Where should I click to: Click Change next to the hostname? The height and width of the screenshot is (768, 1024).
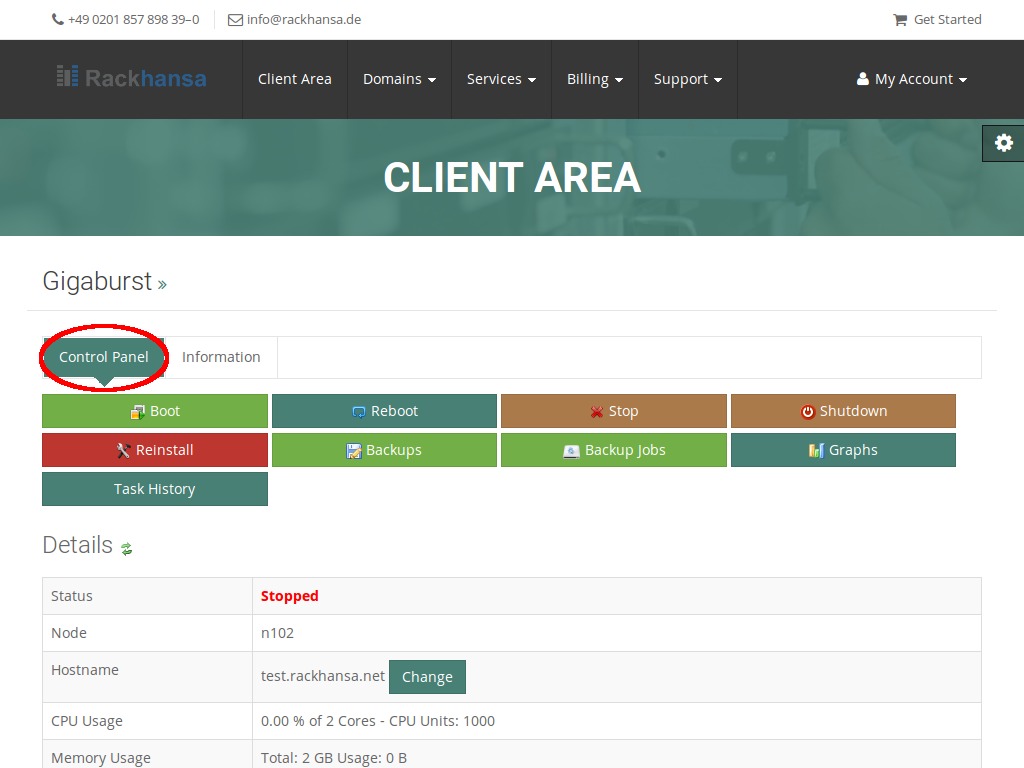click(427, 677)
